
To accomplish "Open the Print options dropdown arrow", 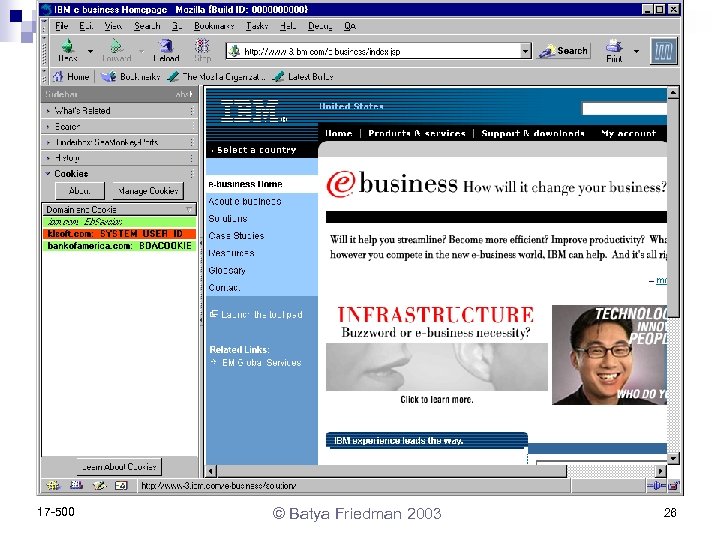I will point(636,51).
